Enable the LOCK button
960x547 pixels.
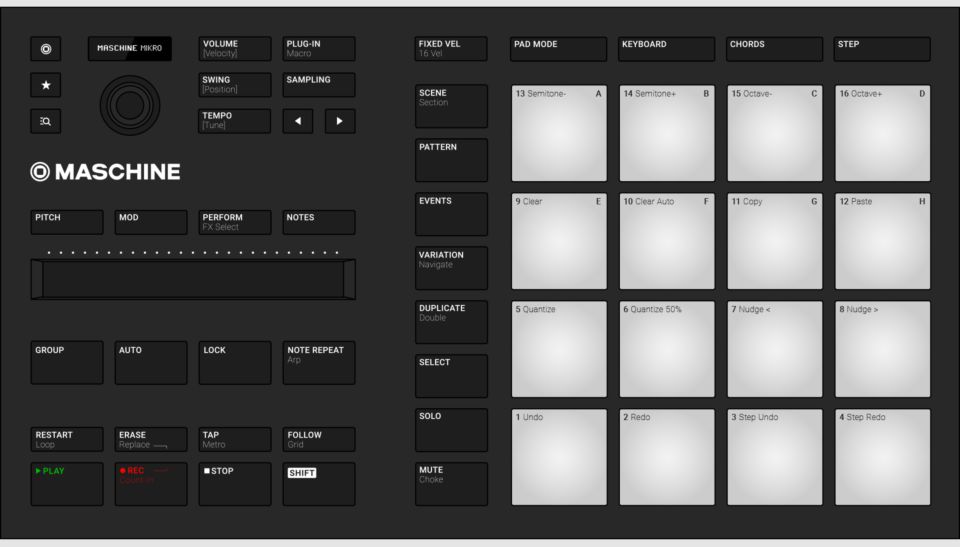pyautogui.click(x=234, y=362)
